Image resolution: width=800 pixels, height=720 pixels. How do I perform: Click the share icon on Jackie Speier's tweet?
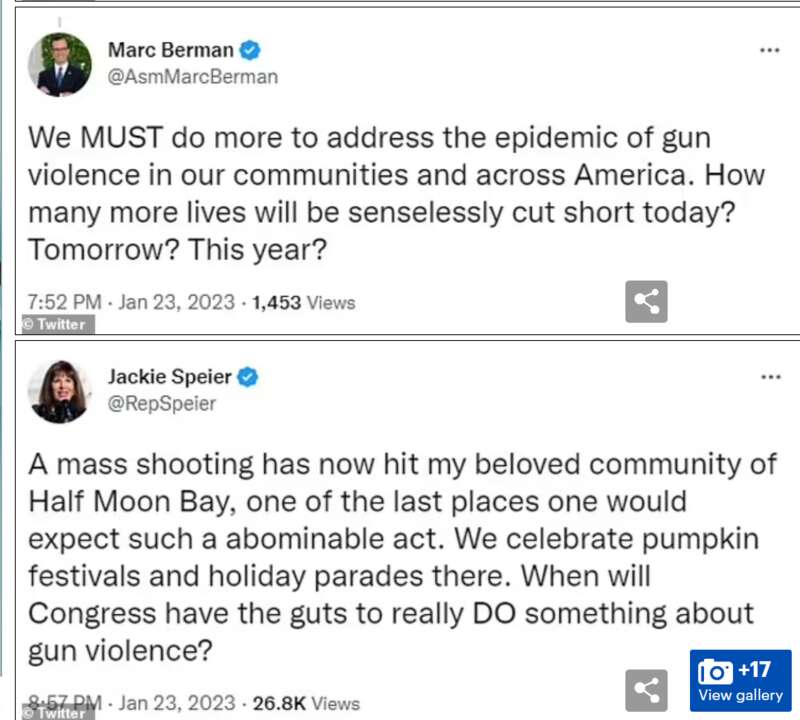point(646,690)
